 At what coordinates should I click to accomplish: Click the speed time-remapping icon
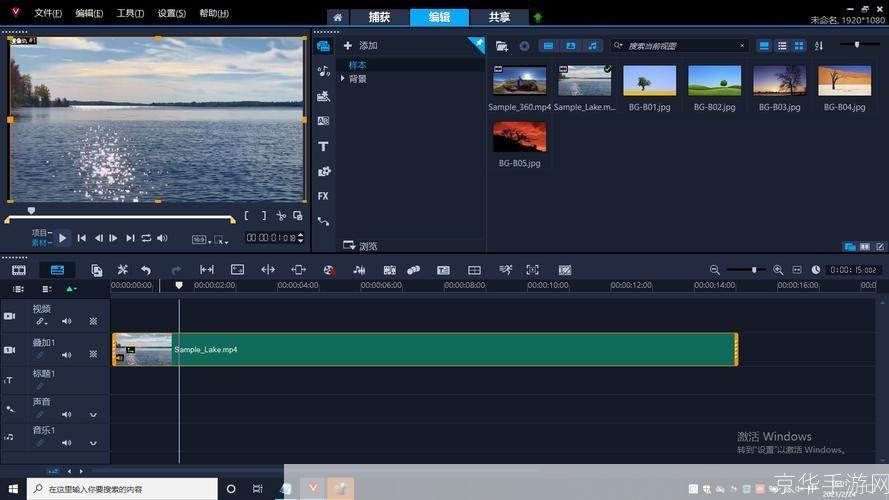(505, 270)
